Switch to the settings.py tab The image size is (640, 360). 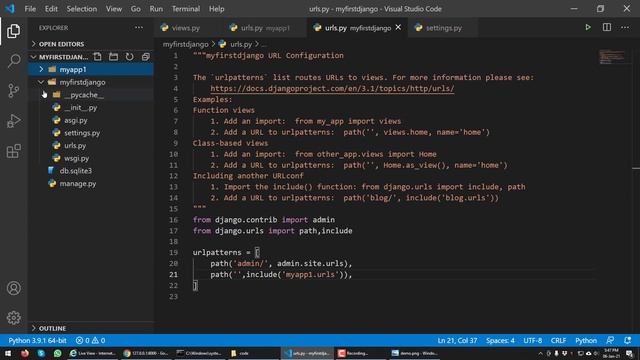point(443,28)
